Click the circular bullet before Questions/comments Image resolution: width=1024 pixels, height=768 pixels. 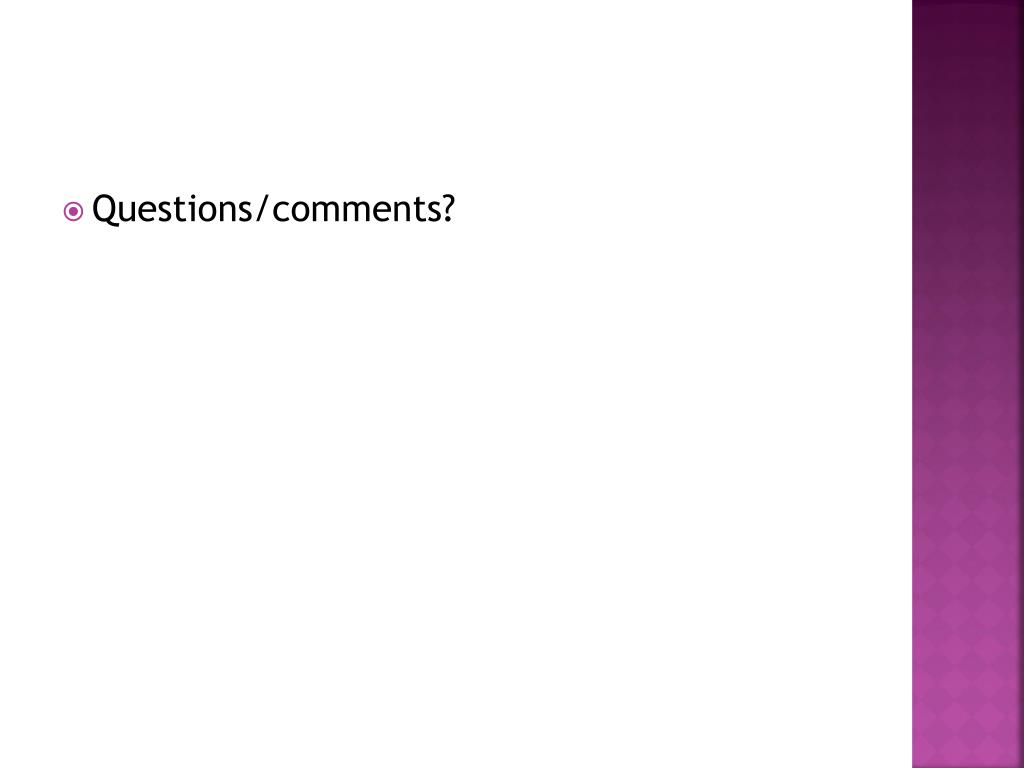pyautogui.click(x=73, y=211)
